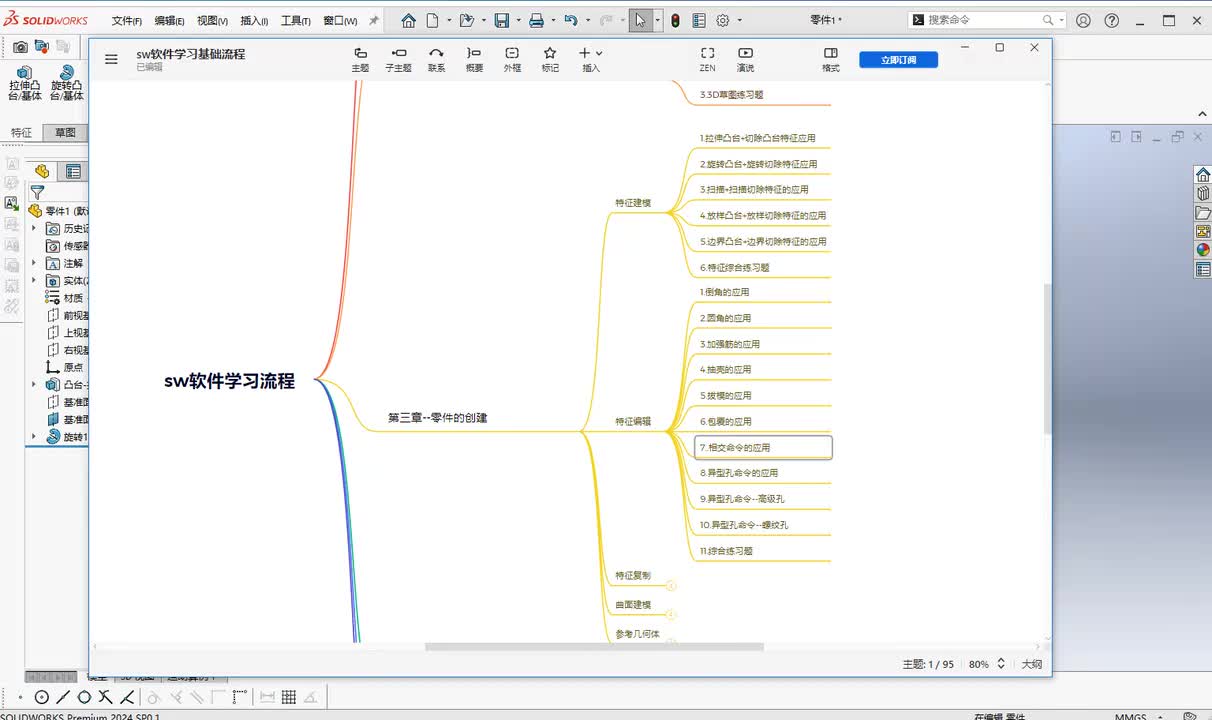Click the extruded boss/base (拉伸凸台/基体) tool
Viewport: 1212px width, 720px height.
tap(25, 83)
